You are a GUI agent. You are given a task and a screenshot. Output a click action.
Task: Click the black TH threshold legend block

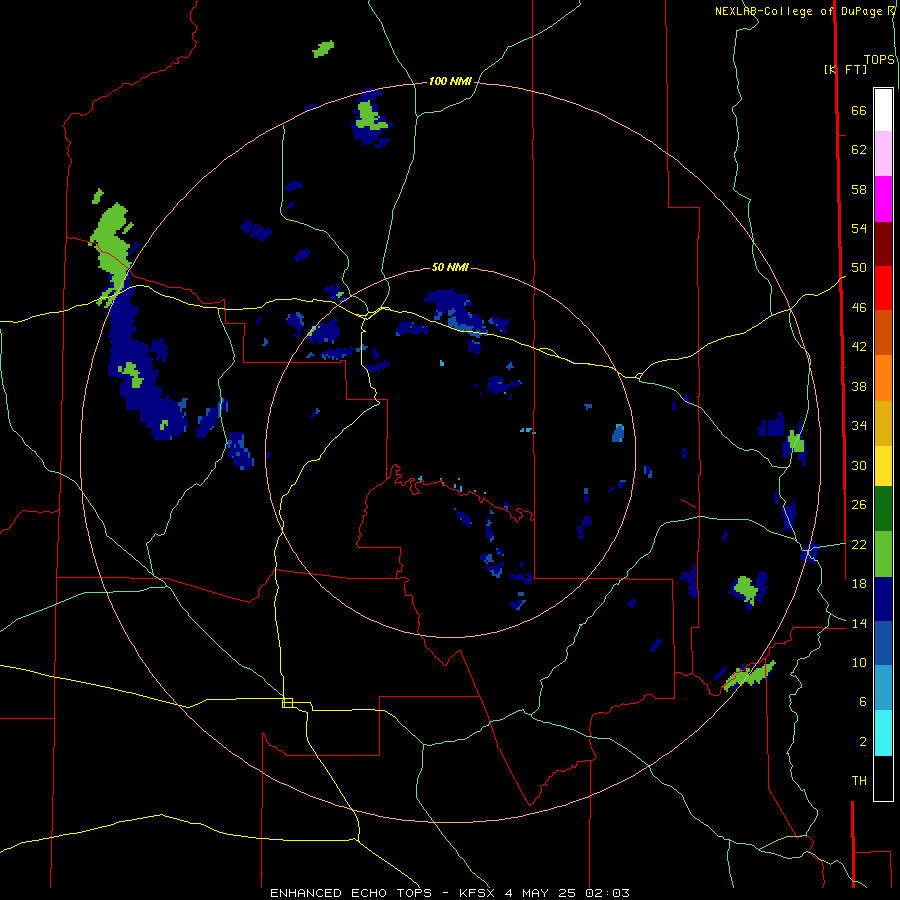point(883,778)
